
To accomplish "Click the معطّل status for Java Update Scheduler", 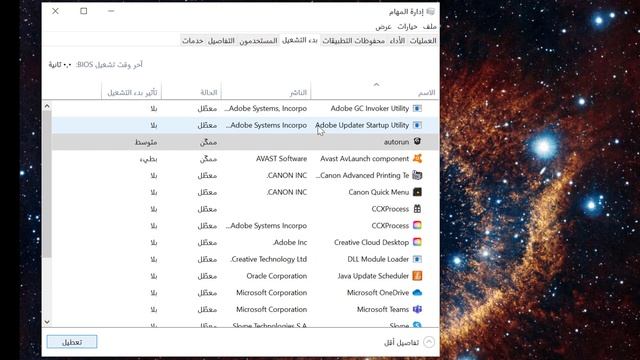I will click(x=207, y=276).
